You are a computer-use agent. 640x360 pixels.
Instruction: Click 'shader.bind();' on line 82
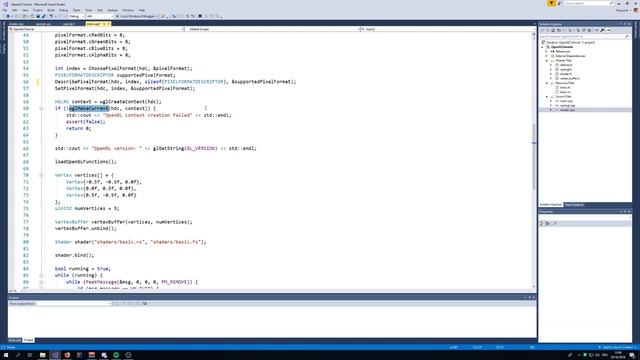(x=74, y=256)
